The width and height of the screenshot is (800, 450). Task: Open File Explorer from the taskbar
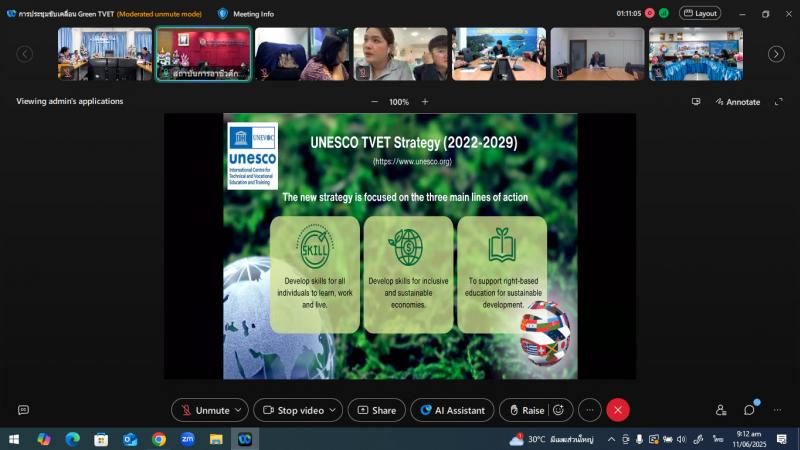(216, 439)
